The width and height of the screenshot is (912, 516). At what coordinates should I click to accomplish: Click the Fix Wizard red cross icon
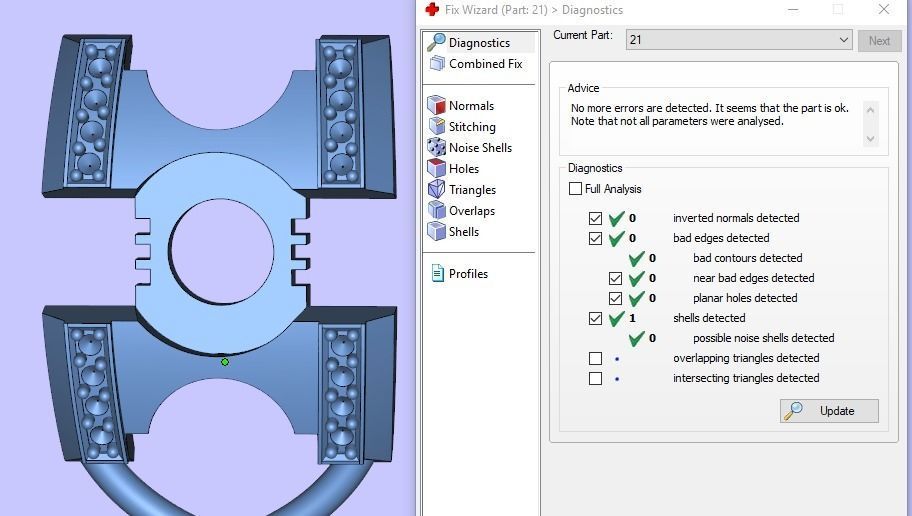(432, 9)
